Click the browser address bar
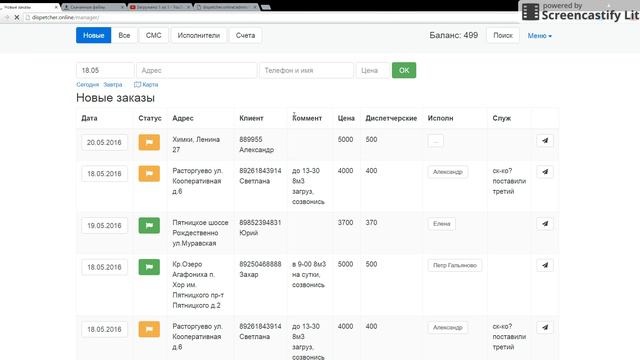Viewport: 640px width, 360px height. [269, 18]
